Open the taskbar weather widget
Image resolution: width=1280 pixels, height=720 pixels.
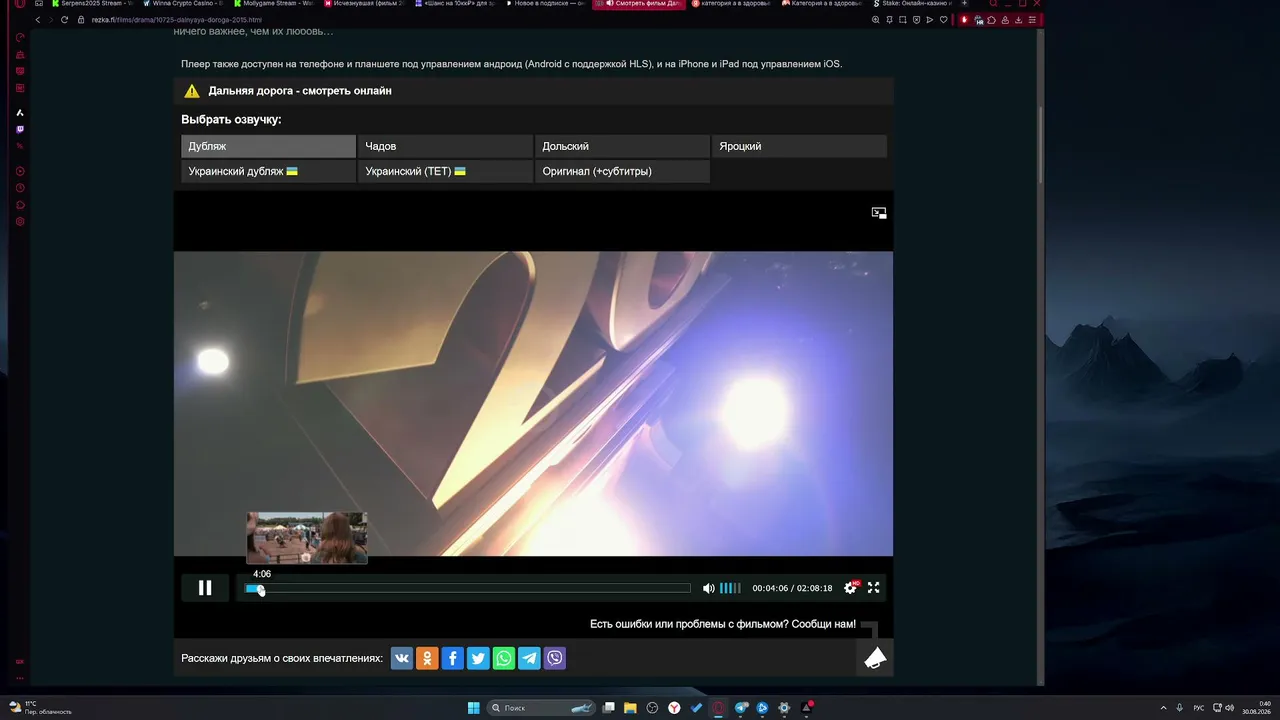pyautogui.click(x=40, y=708)
